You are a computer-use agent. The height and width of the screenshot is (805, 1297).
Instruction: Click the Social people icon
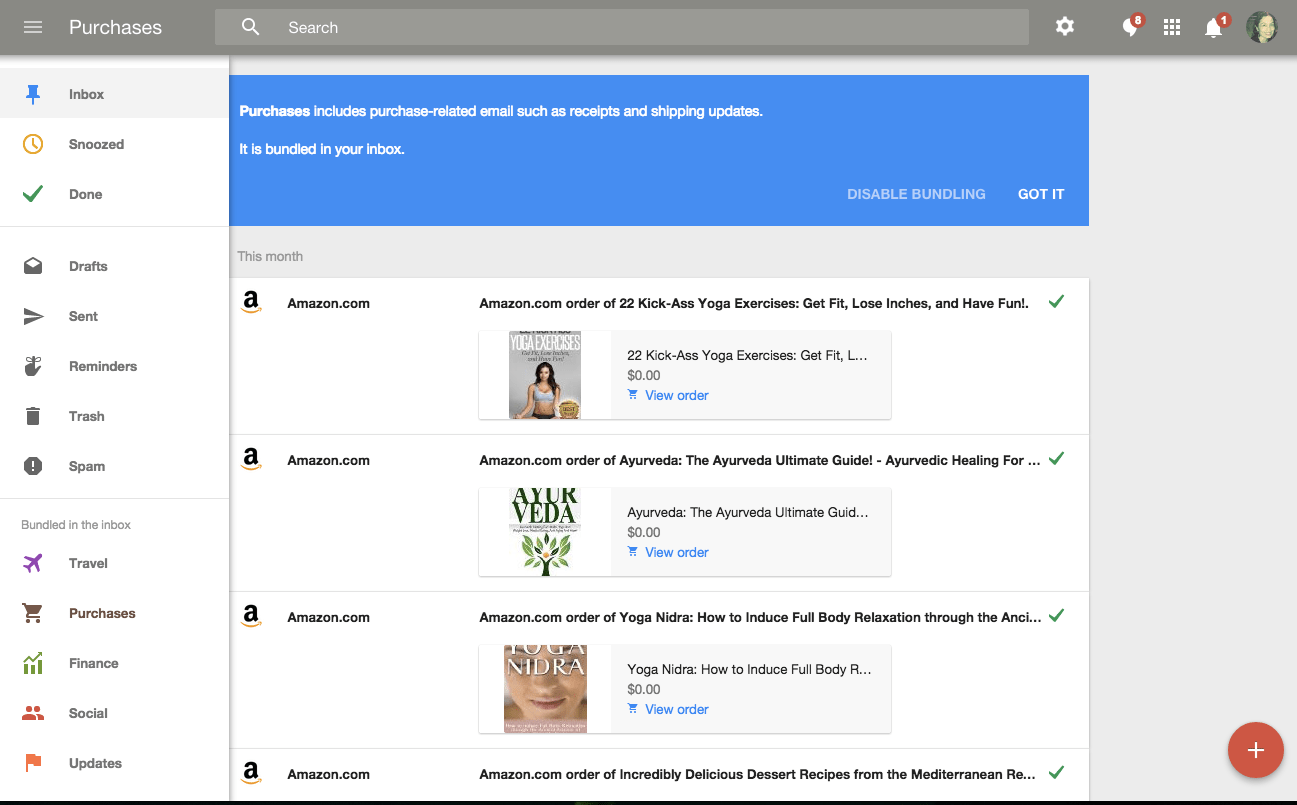33,713
